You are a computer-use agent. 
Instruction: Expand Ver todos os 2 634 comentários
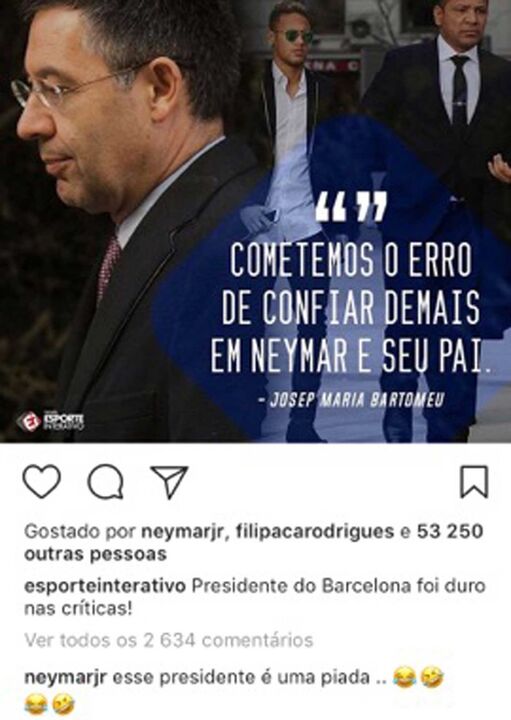pyautogui.click(x=168, y=640)
